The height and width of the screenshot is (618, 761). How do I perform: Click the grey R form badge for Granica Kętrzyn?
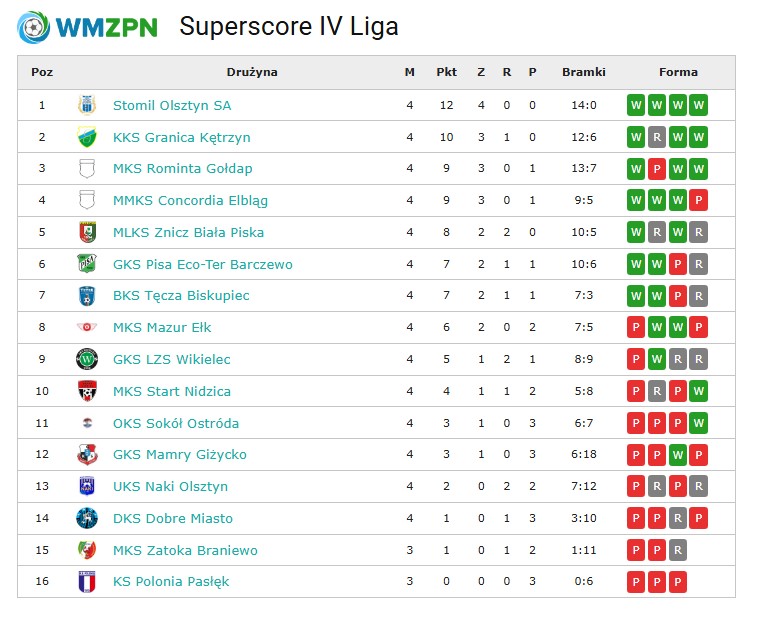[x=657, y=137]
